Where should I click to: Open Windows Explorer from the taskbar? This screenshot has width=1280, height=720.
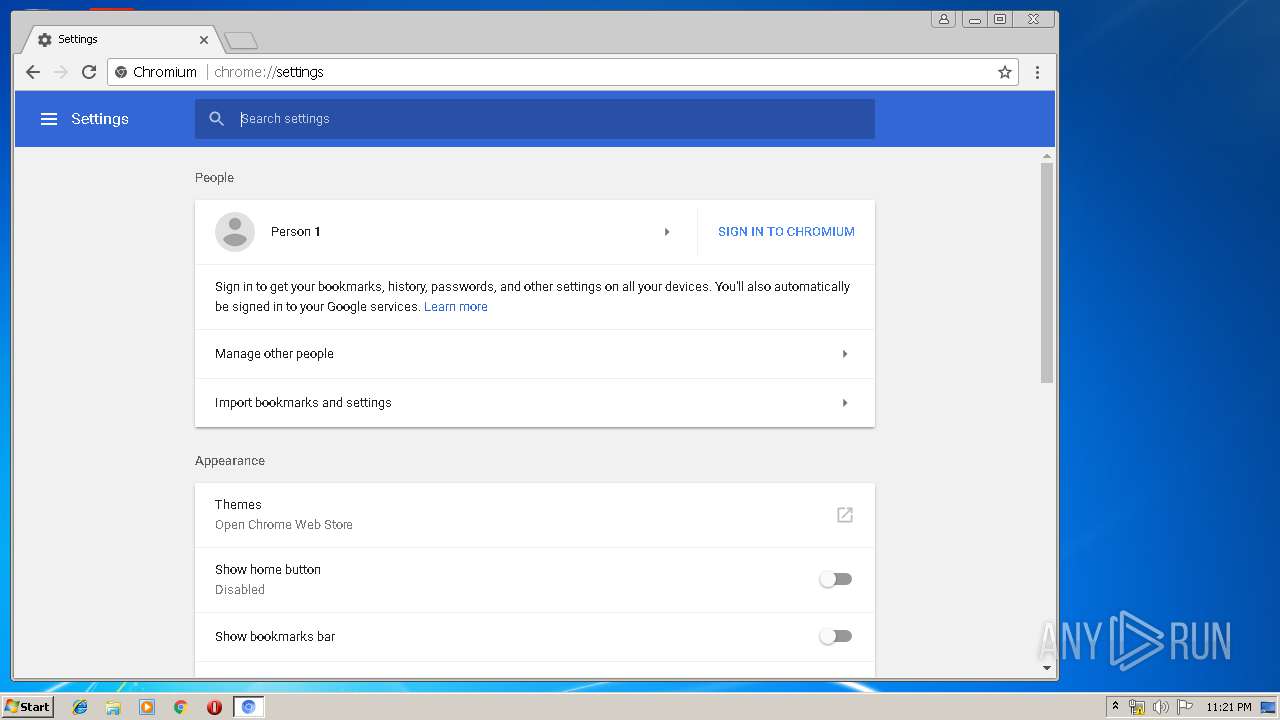[113, 707]
